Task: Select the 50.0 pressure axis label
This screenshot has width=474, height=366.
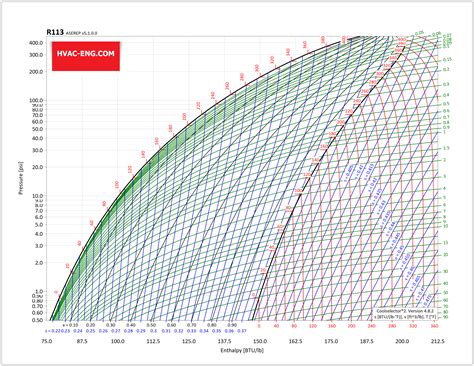Action: 38,129
